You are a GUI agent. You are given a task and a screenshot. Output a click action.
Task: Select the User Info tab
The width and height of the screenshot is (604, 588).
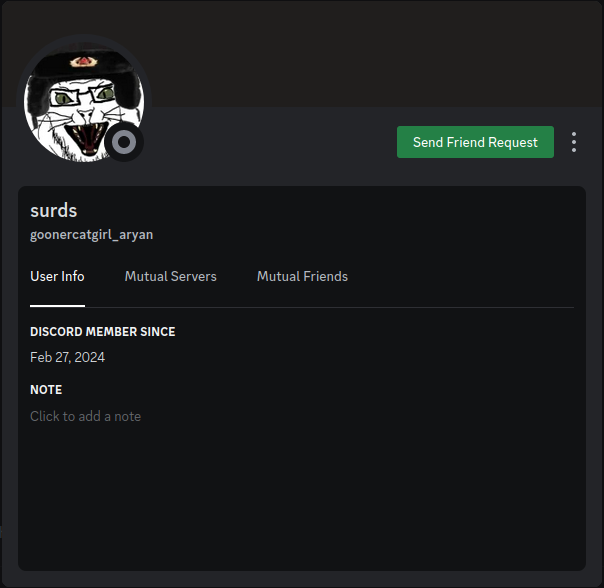click(x=57, y=276)
